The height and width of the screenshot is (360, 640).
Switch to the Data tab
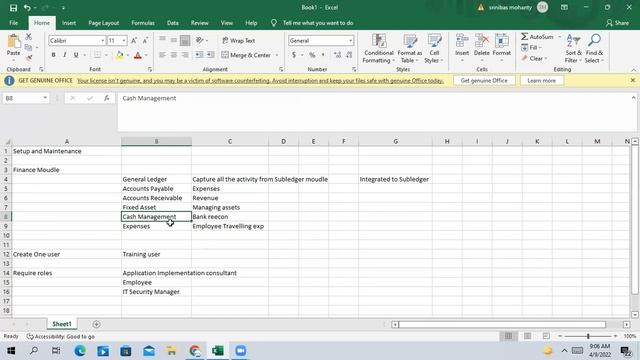coord(173,23)
